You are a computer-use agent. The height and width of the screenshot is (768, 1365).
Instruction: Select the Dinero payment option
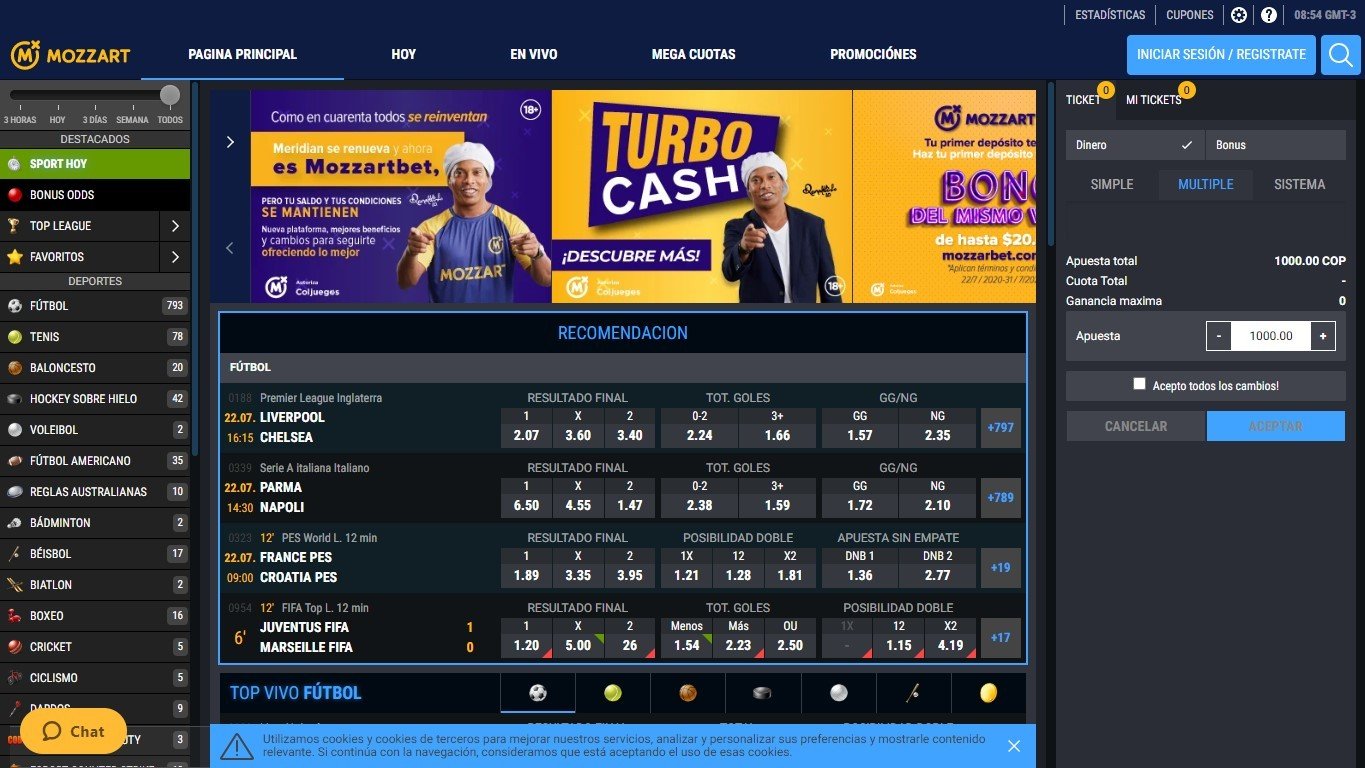(1134, 145)
